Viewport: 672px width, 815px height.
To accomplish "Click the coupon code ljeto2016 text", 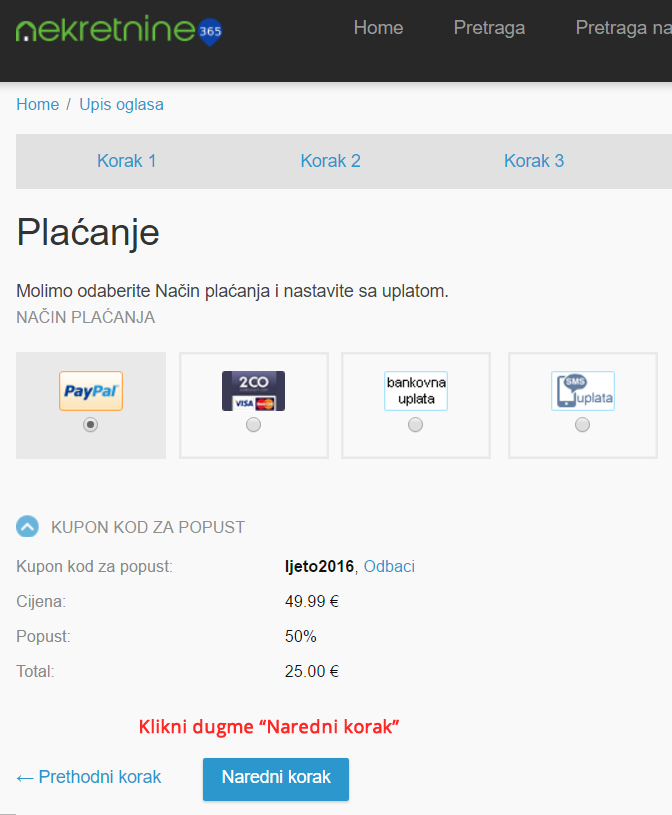I will point(319,566).
